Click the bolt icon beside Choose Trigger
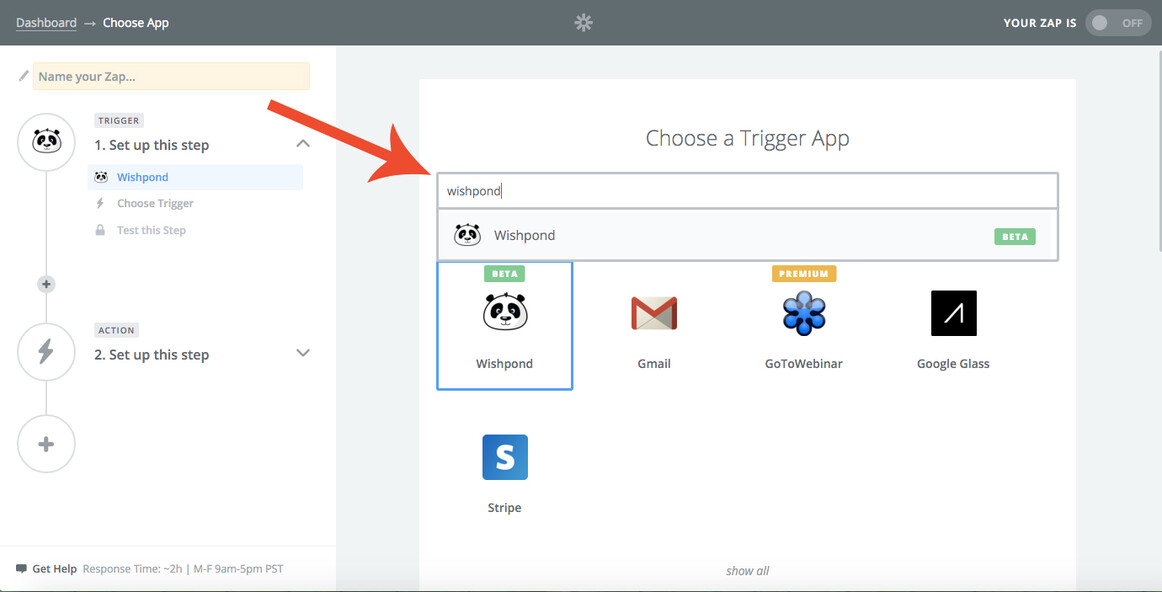1162x592 pixels. [100, 203]
